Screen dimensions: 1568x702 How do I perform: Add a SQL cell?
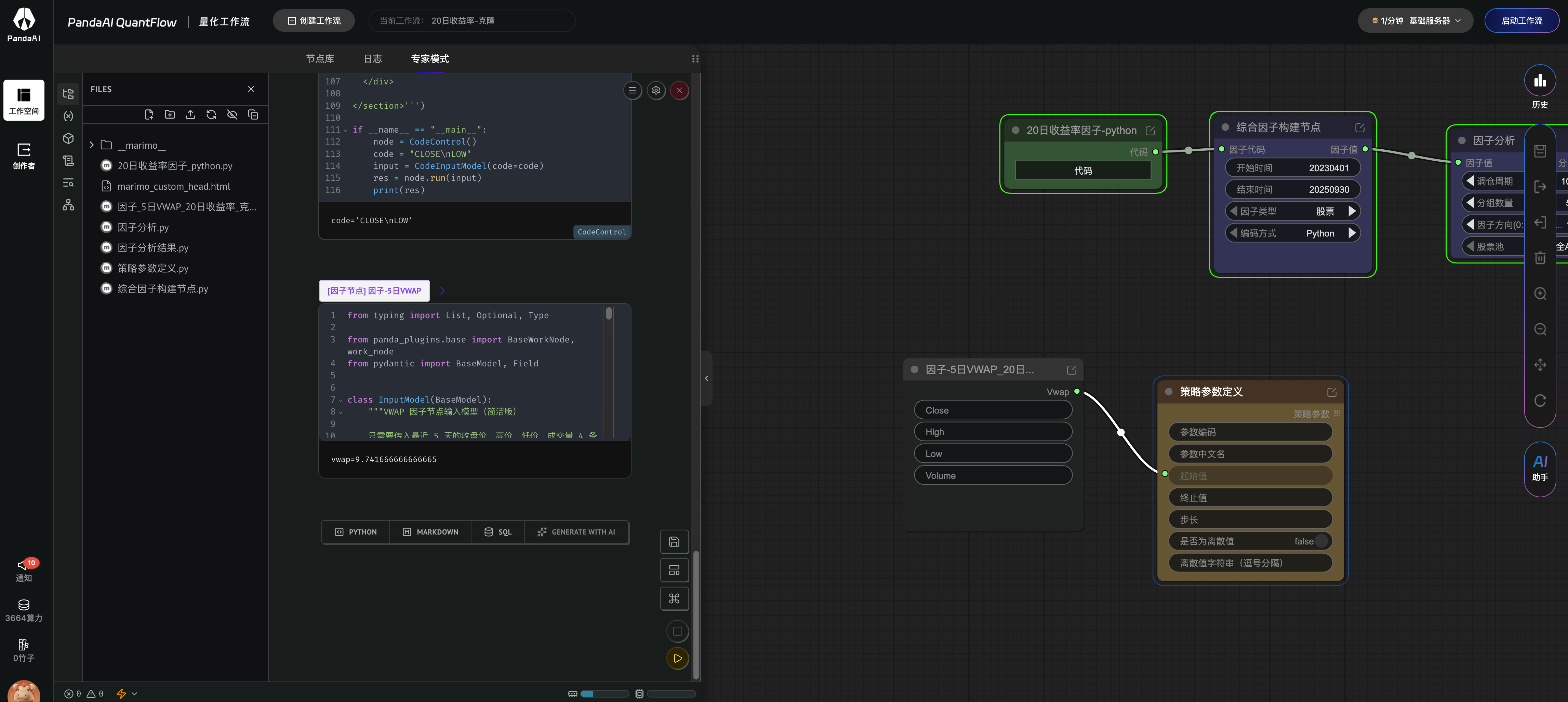point(498,532)
